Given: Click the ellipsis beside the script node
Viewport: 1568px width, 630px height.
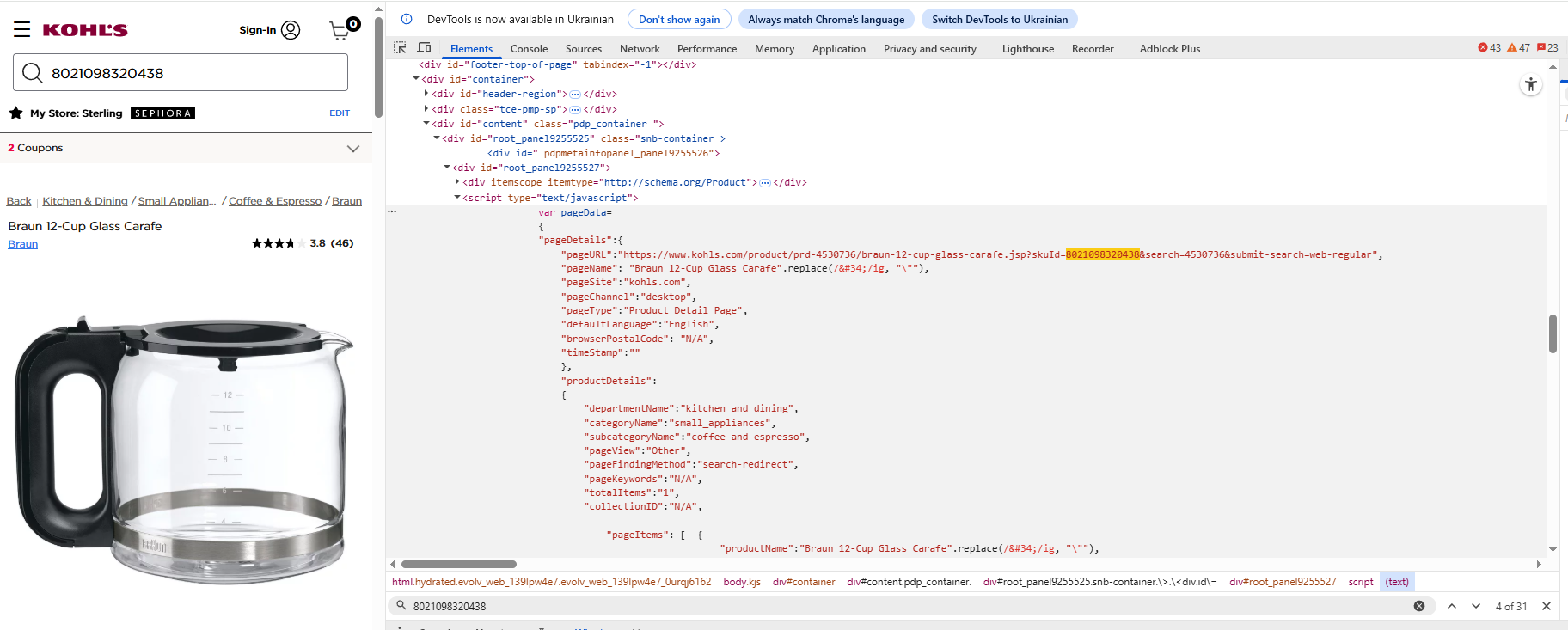Looking at the screenshot, I should point(392,211).
